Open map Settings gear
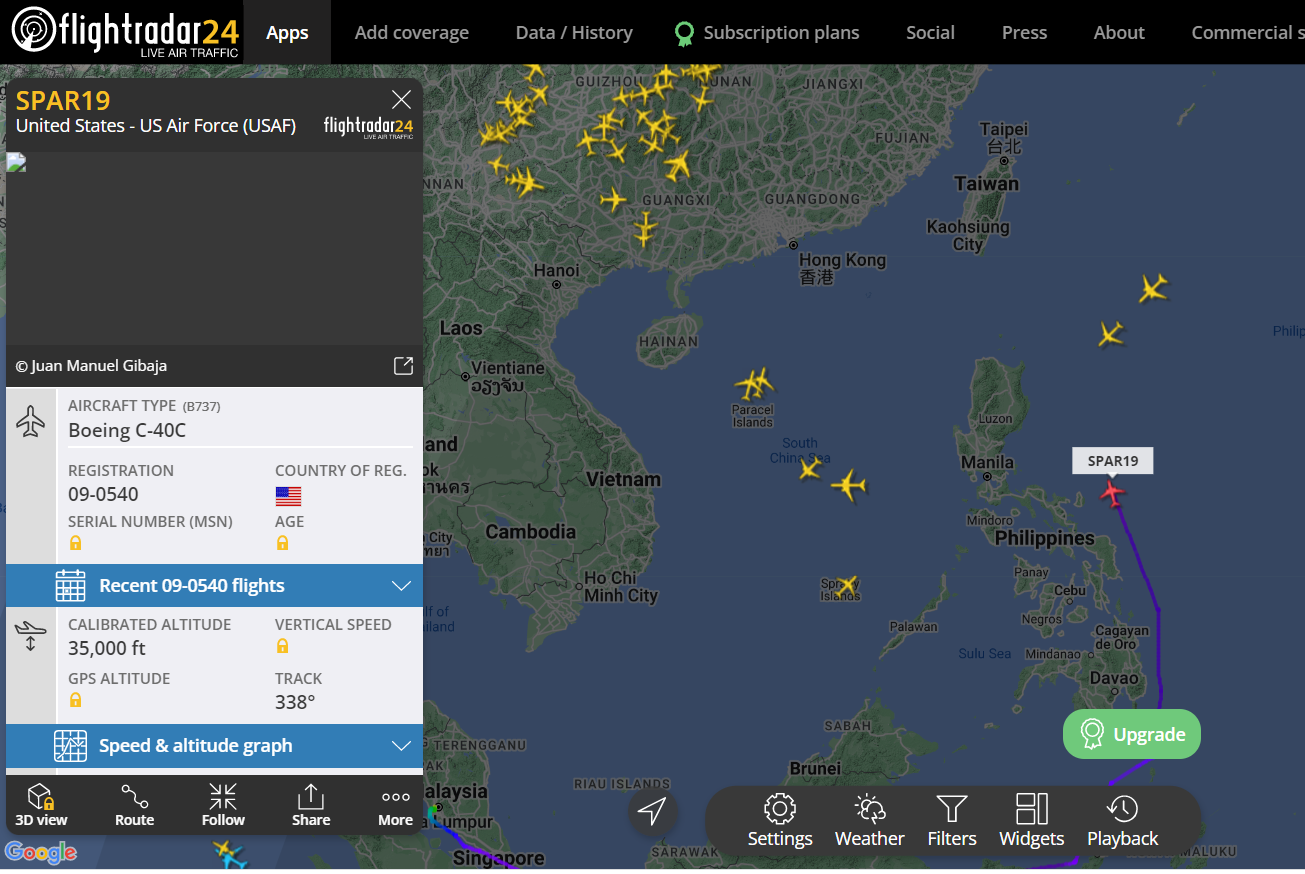The image size is (1305, 874). (x=780, y=821)
